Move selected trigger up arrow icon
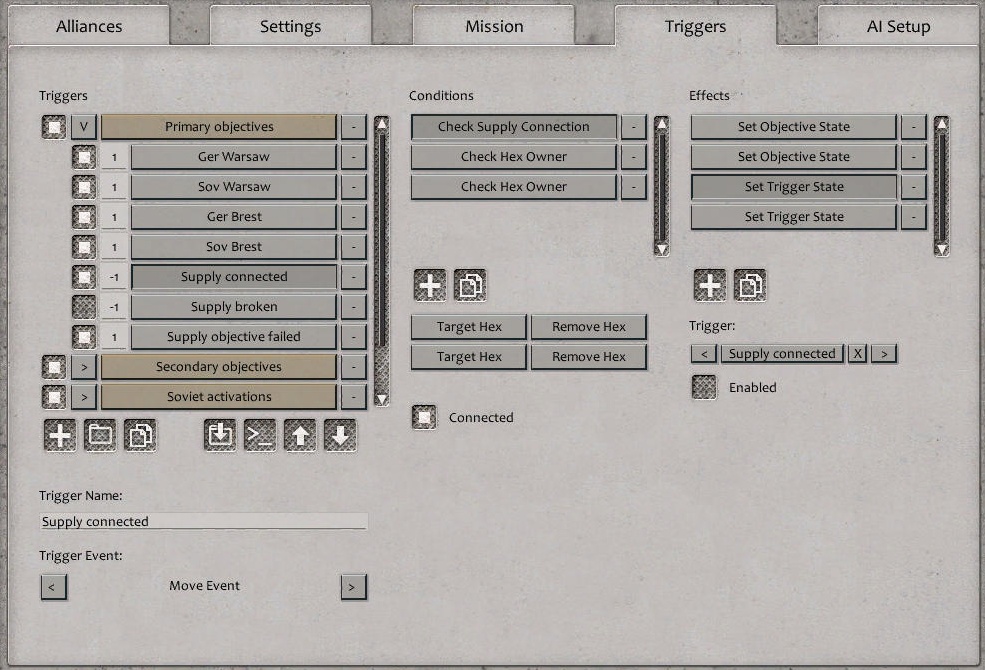 coord(300,435)
